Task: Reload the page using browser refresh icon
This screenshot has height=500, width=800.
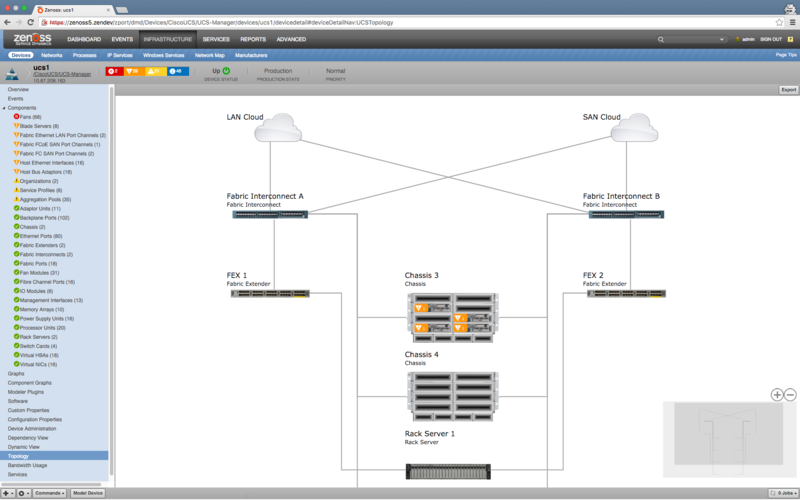Action: (31, 22)
